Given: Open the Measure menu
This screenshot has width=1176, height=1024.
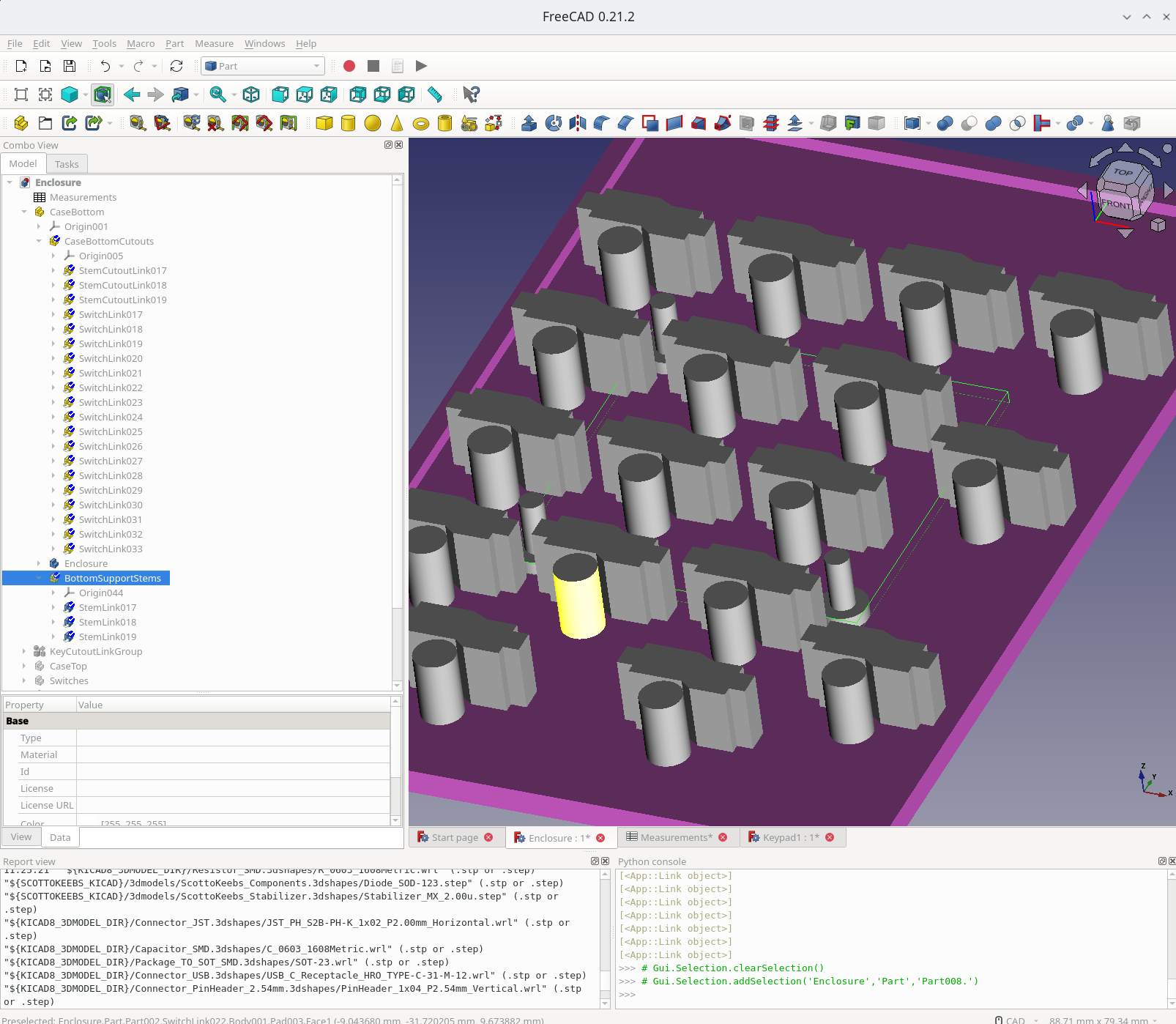Looking at the screenshot, I should pyautogui.click(x=214, y=43).
